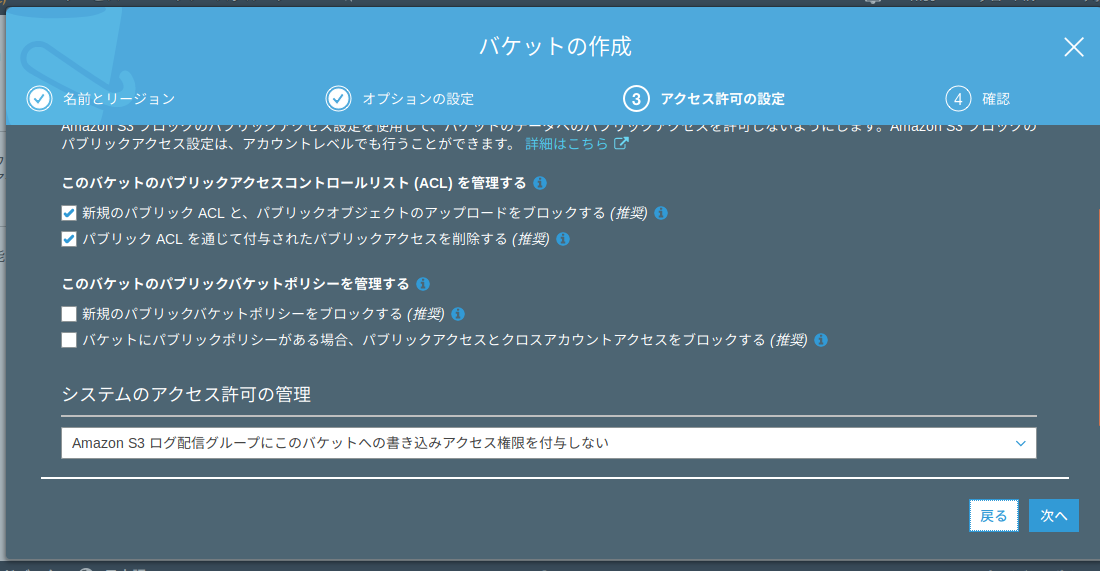
Task: Check クロスアカウントアクセスをブロックする option
Action: pos(69,340)
